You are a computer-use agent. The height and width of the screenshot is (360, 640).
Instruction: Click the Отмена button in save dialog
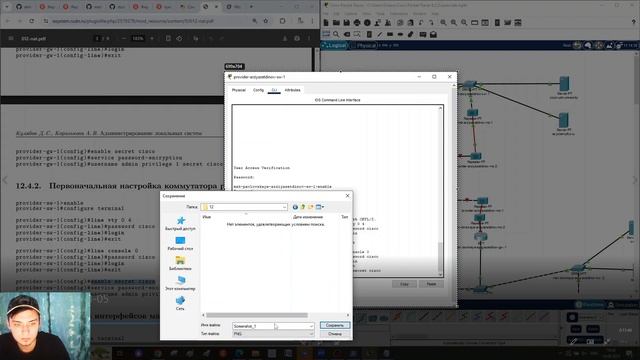[335, 334]
